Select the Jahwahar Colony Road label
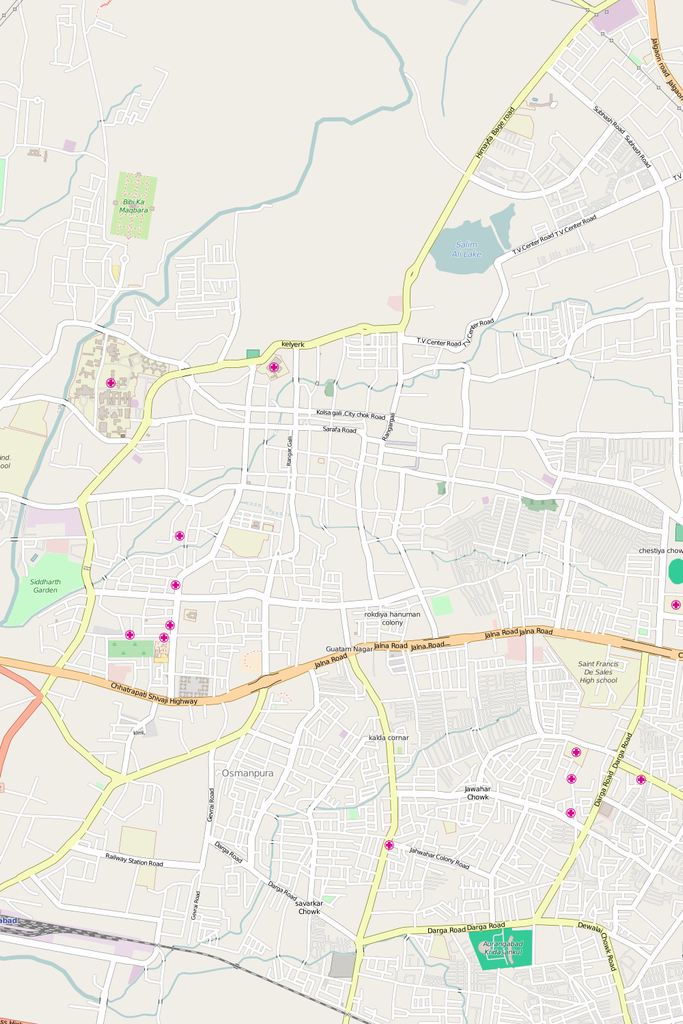The width and height of the screenshot is (683, 1024). (439, 857)
